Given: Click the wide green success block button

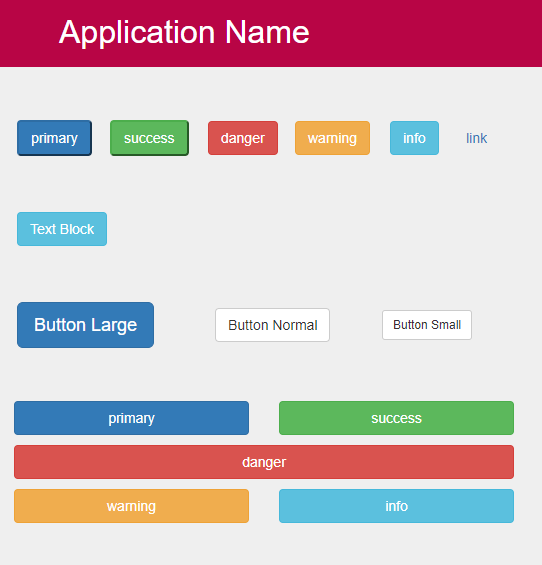Looking at the screenshot, I should [x=396, y=418].
